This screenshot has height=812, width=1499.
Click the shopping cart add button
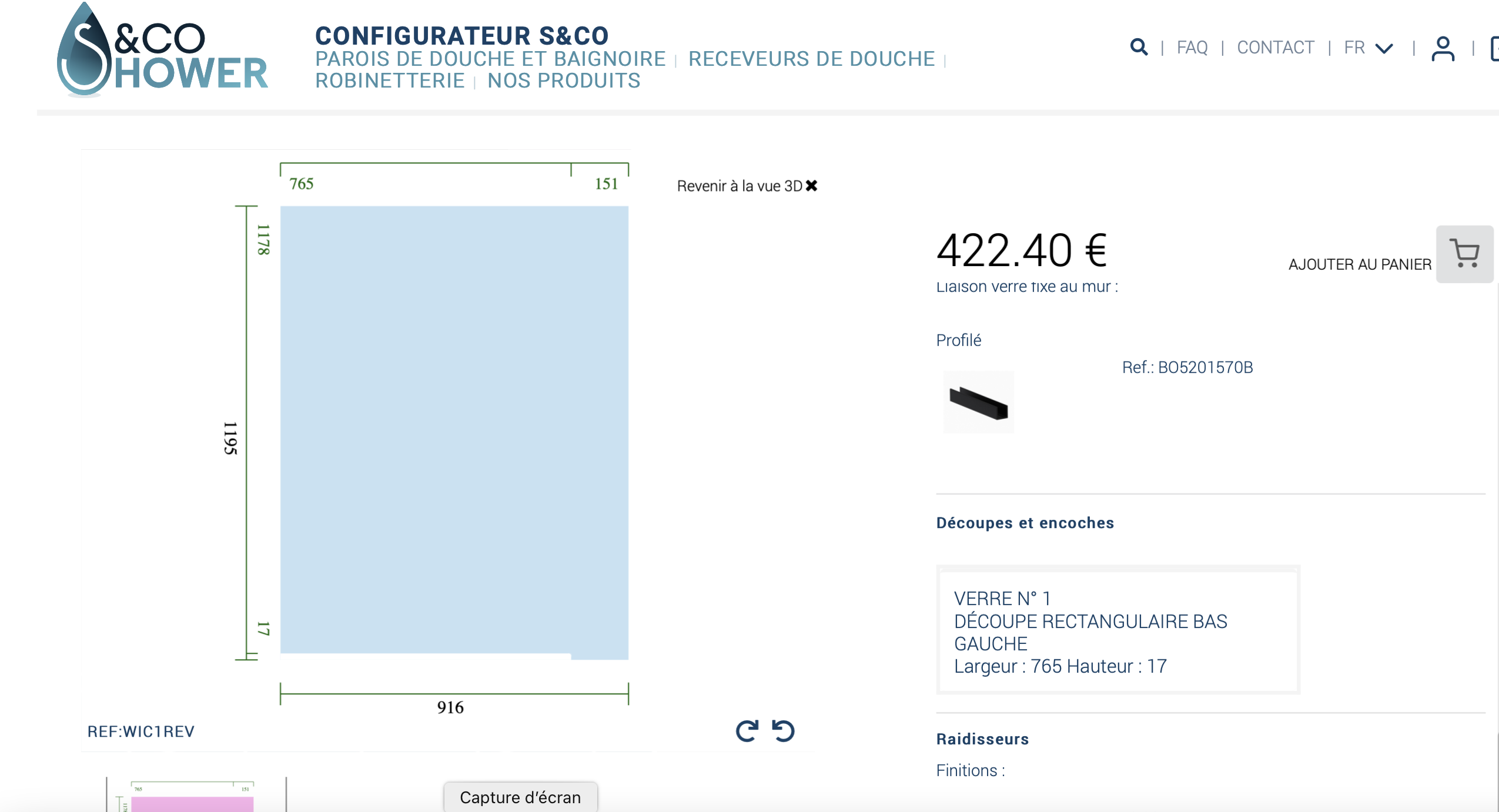click(x=1464, y=254)
